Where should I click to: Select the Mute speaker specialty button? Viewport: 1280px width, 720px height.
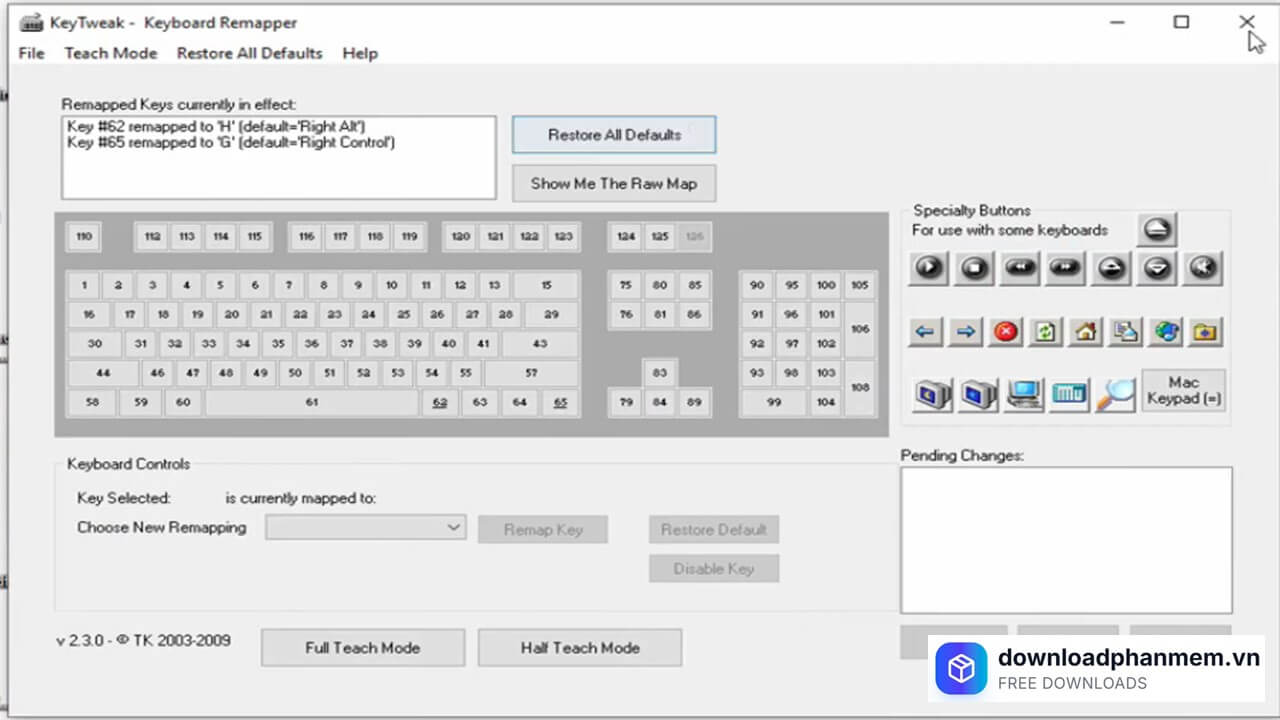point(1204,268)
